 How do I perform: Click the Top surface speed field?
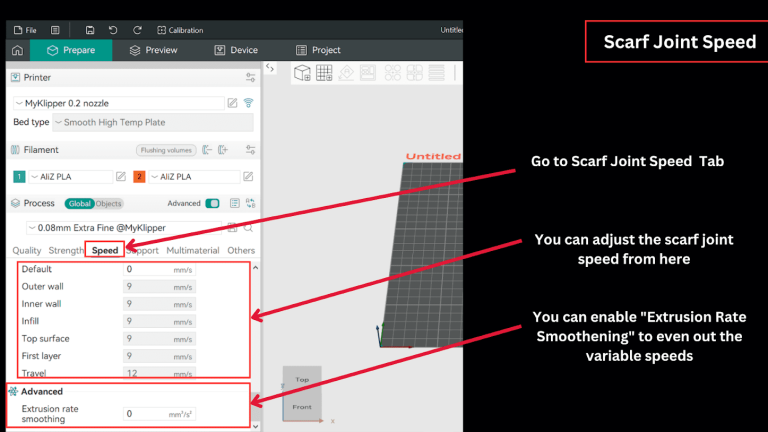(x=159, y=339)
